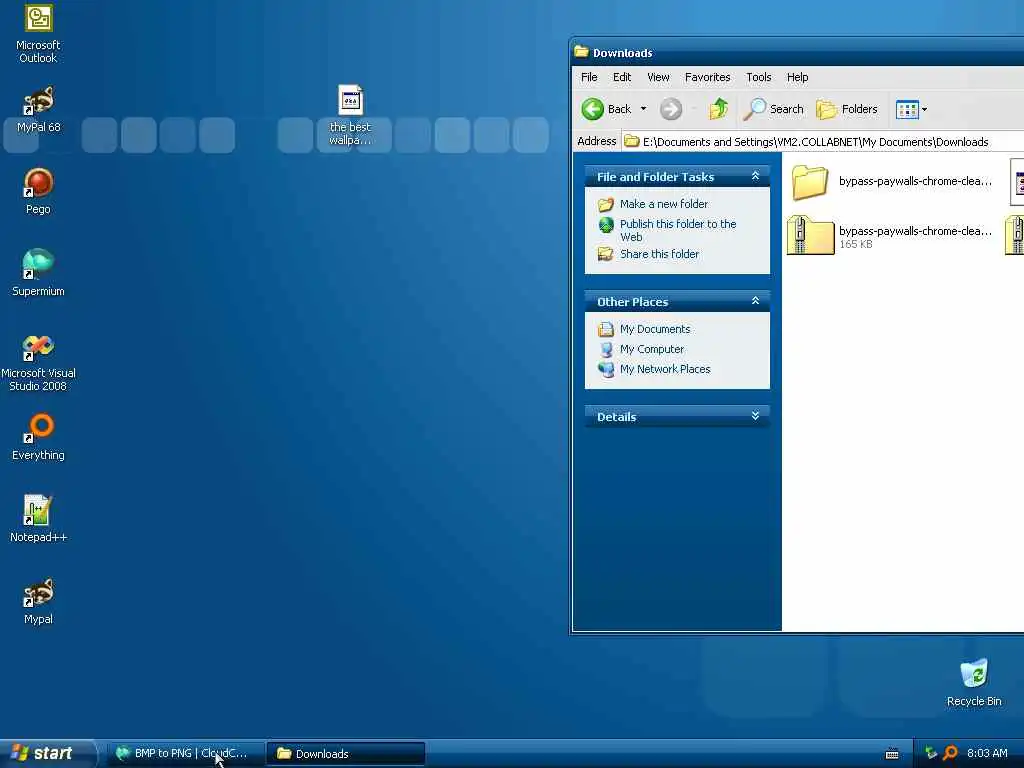Open the Favorites menu
Screen dimensions: 1024x768
click(x=707, y=77)
